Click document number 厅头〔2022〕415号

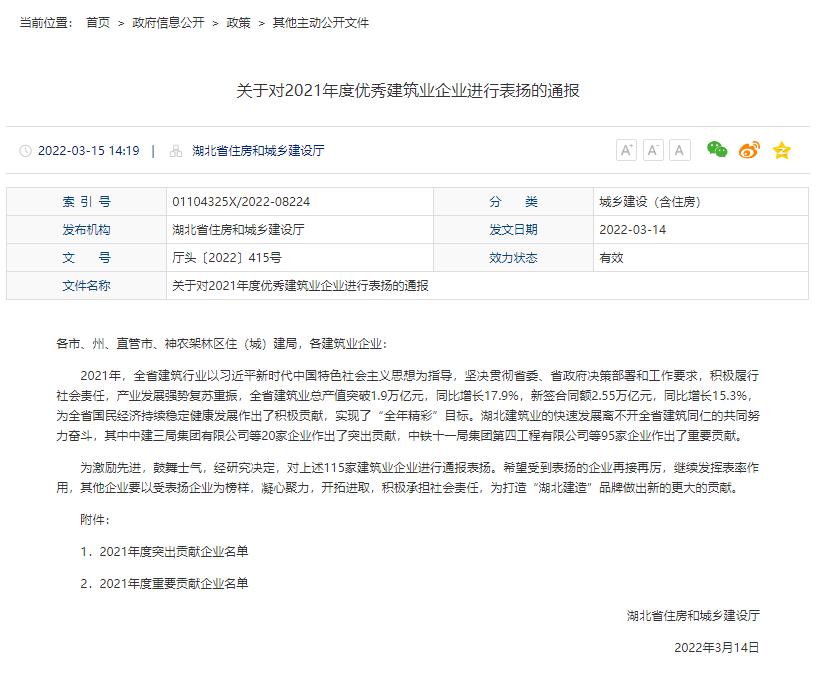point(226,257)
